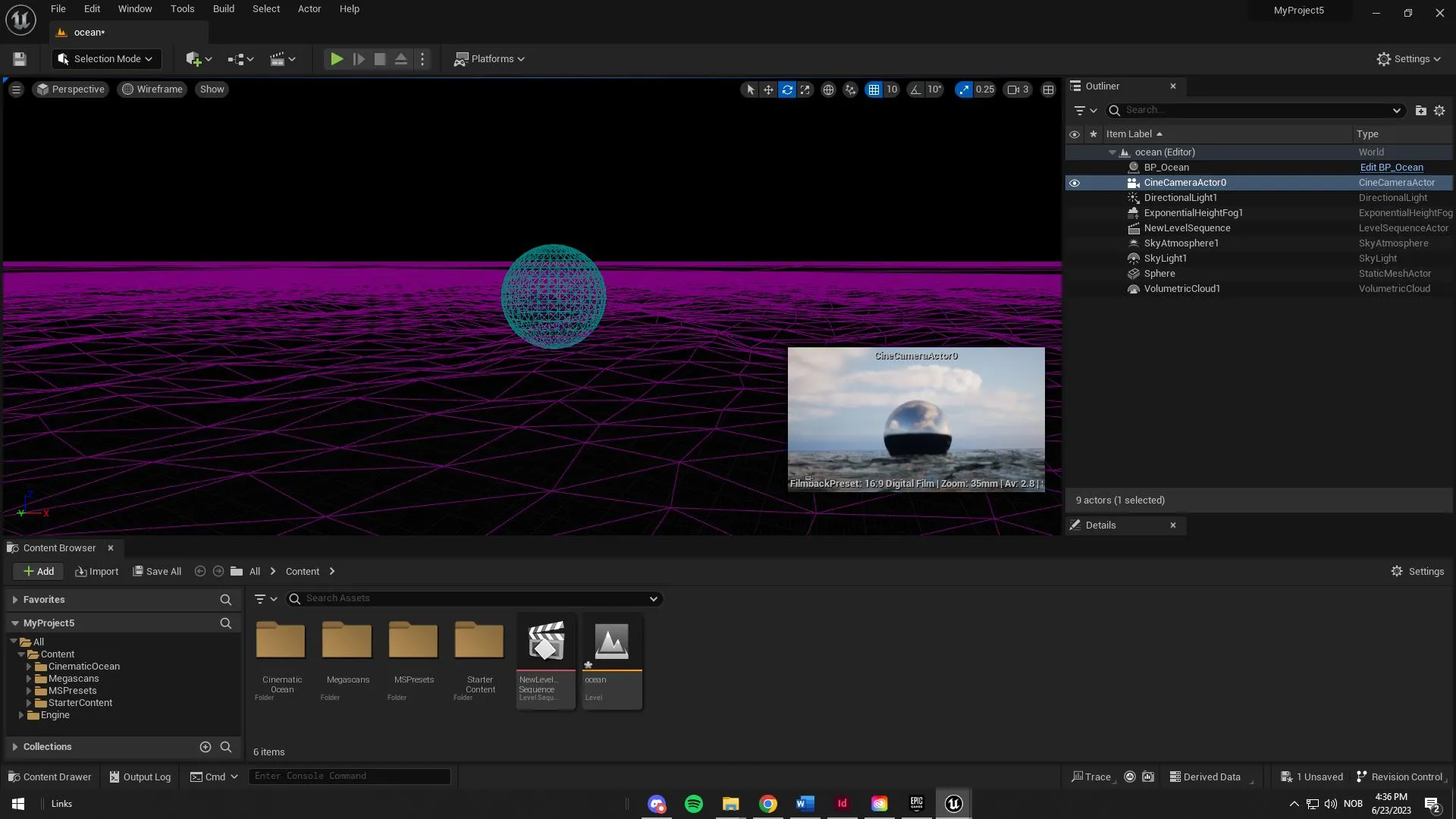This screenshot has width=1456, height=819.
Task: Expand the CinematicOcean folder tree node
Action: [29, 667]
